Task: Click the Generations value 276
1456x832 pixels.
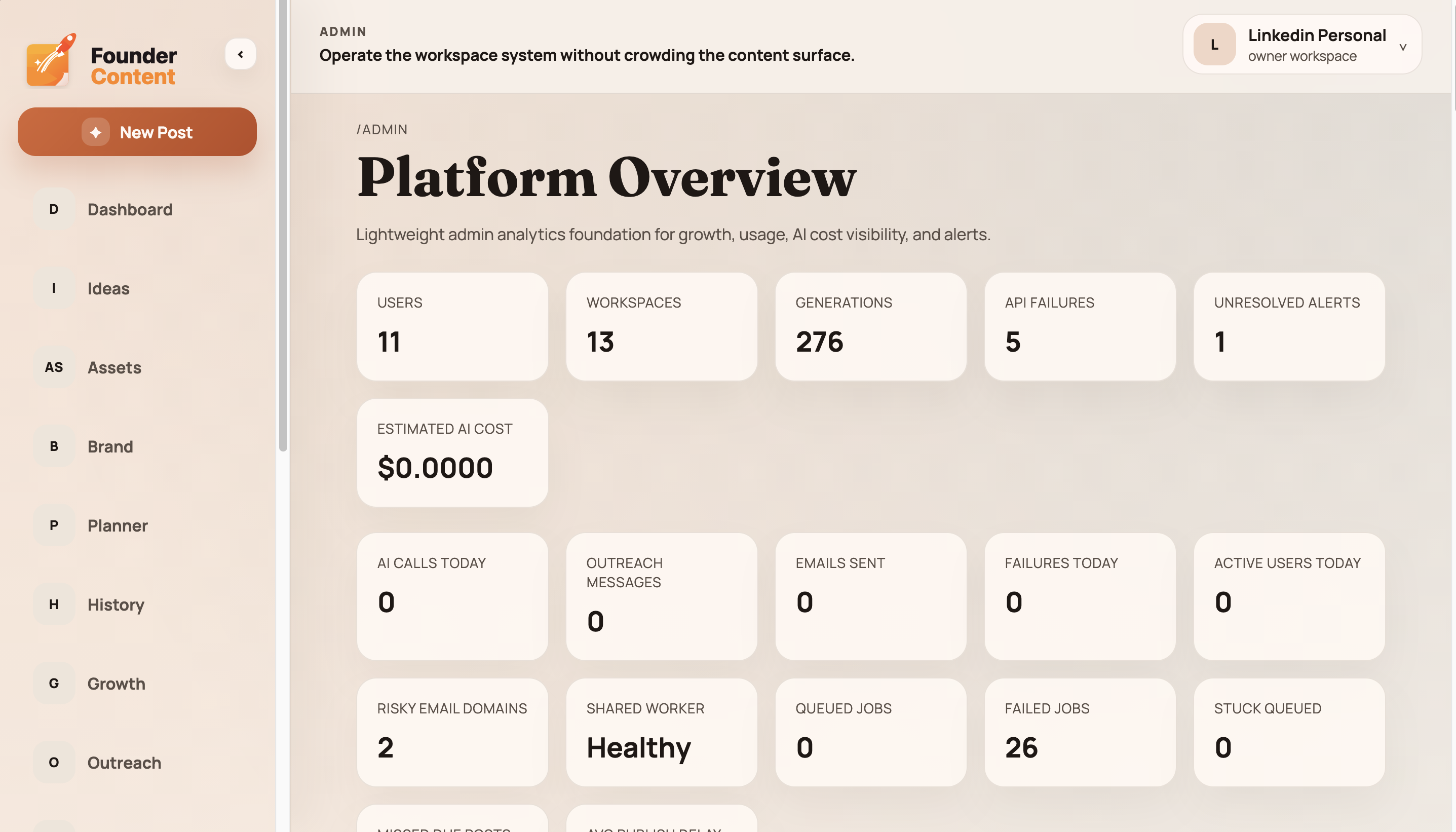Action: (x=819, y=342)
